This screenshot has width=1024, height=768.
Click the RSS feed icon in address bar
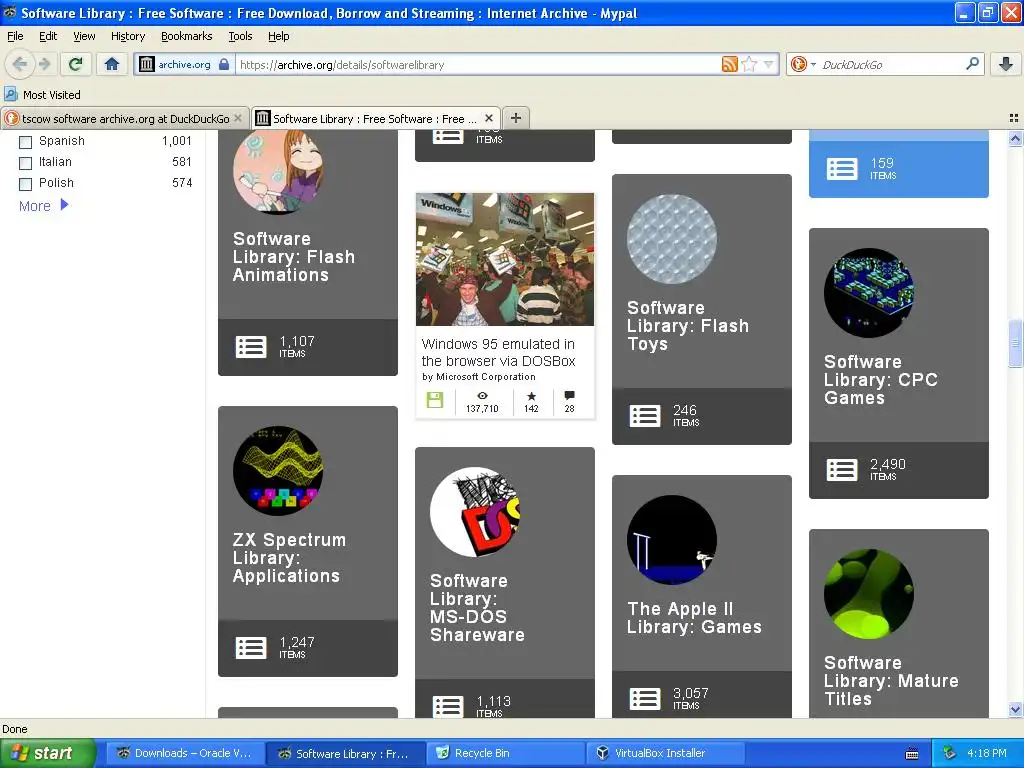(x=729, y=64)
